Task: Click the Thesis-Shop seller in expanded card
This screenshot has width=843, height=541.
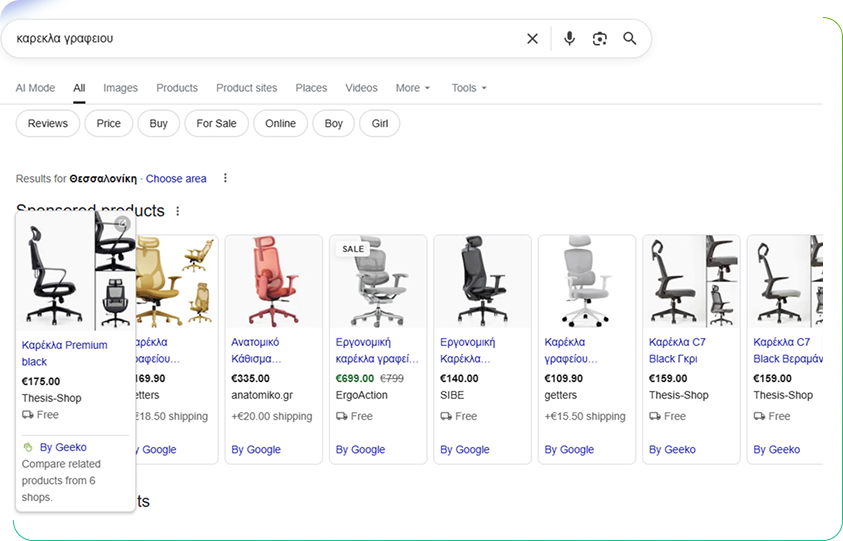Action: [52, 398]
